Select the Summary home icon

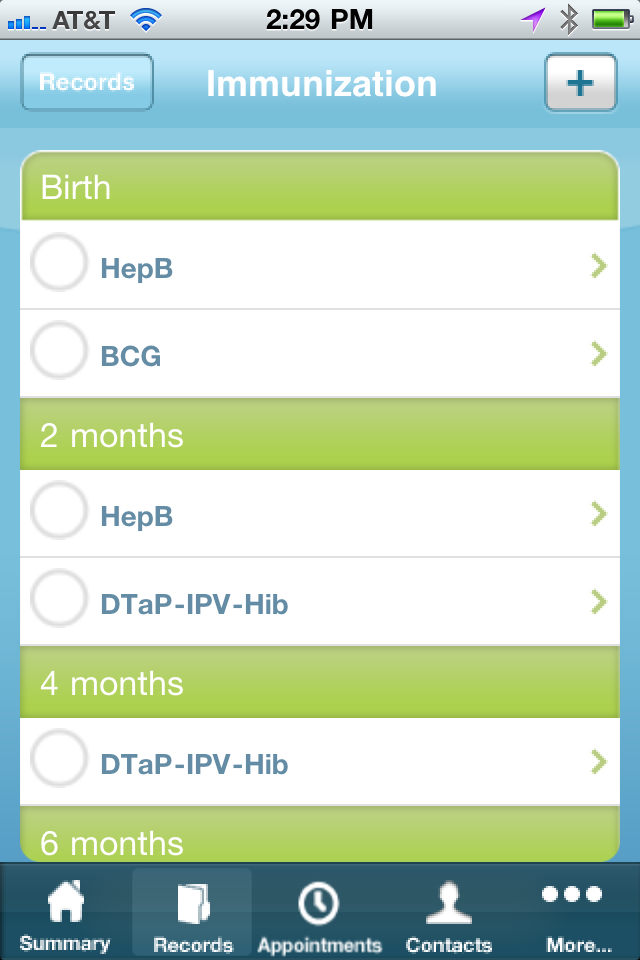click(x=65, y=903)
